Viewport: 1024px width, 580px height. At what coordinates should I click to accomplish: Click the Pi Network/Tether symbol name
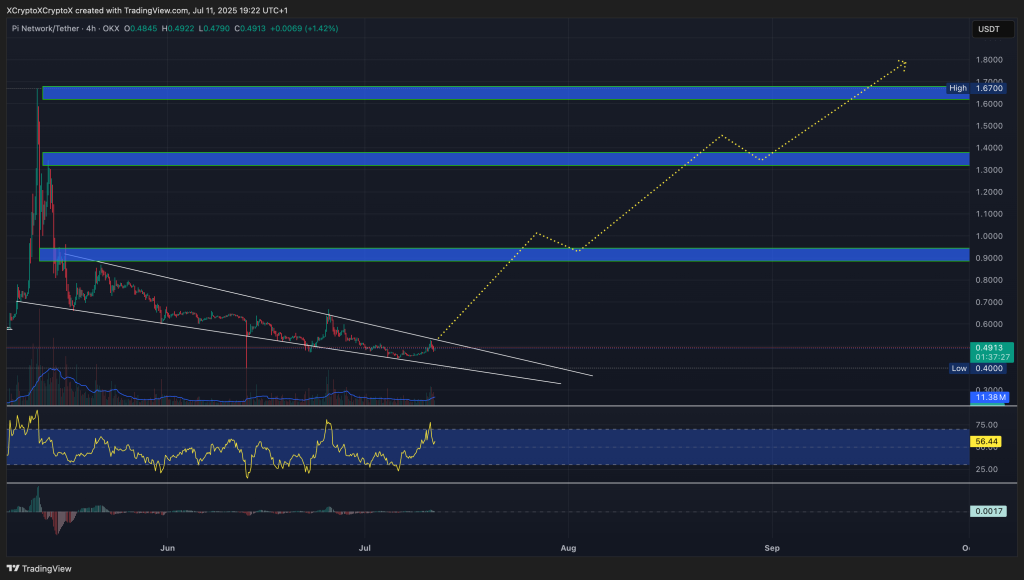point(46,29)
